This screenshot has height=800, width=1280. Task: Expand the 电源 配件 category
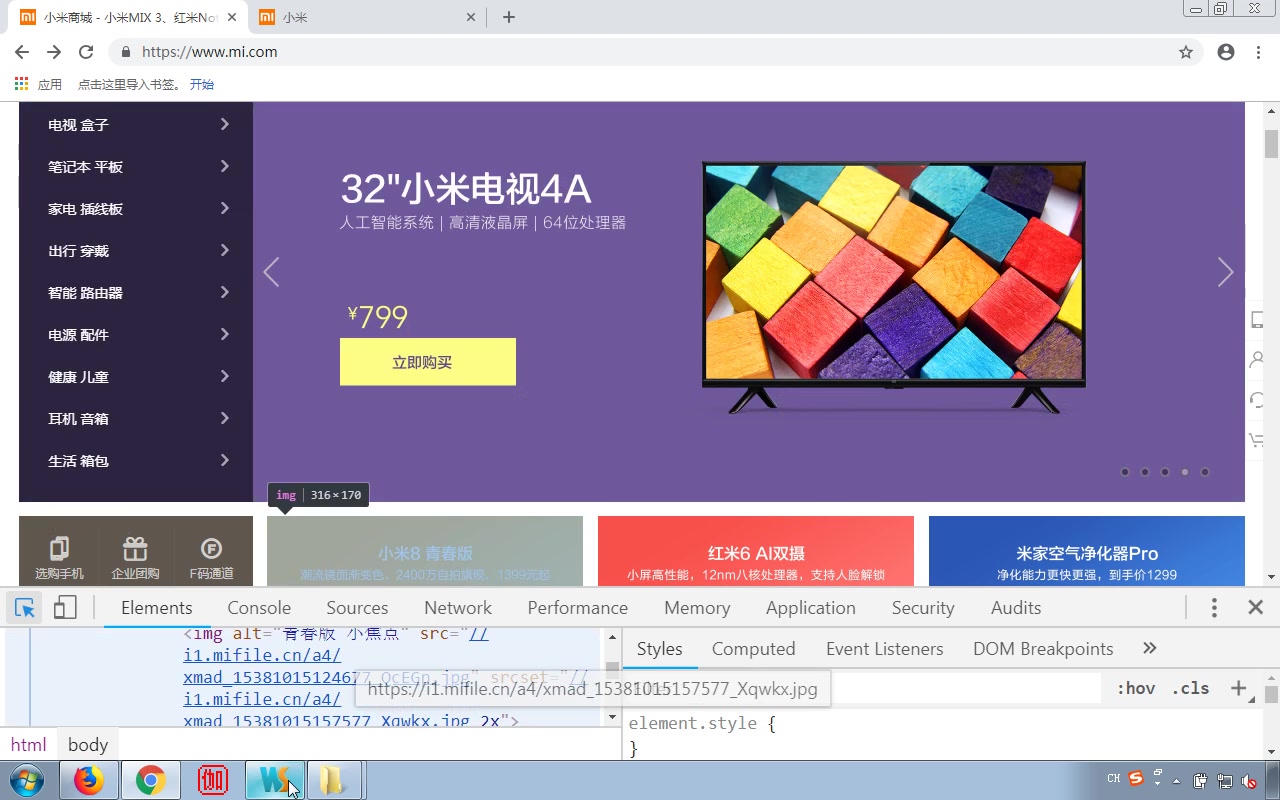pyautogui.click(x=136, y=335)
